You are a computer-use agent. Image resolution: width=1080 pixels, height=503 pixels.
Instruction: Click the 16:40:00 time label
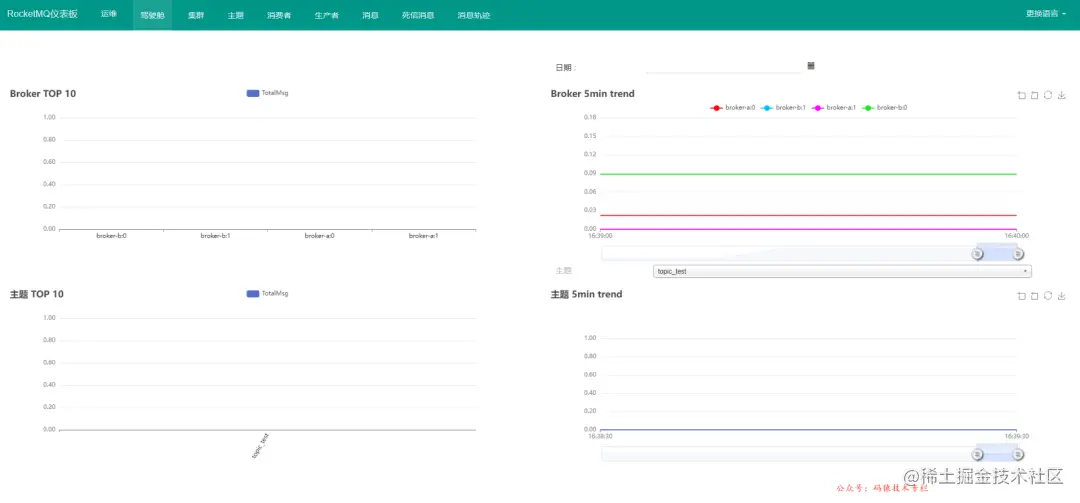[1016, 236]
